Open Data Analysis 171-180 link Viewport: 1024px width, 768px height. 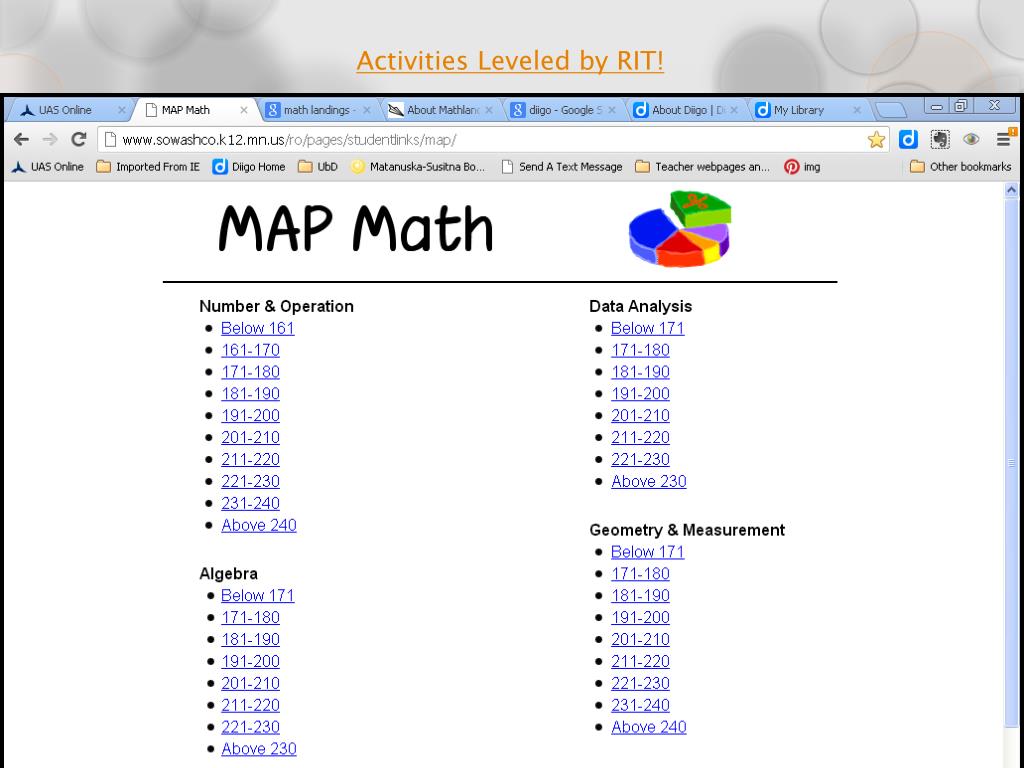point(640,350)
